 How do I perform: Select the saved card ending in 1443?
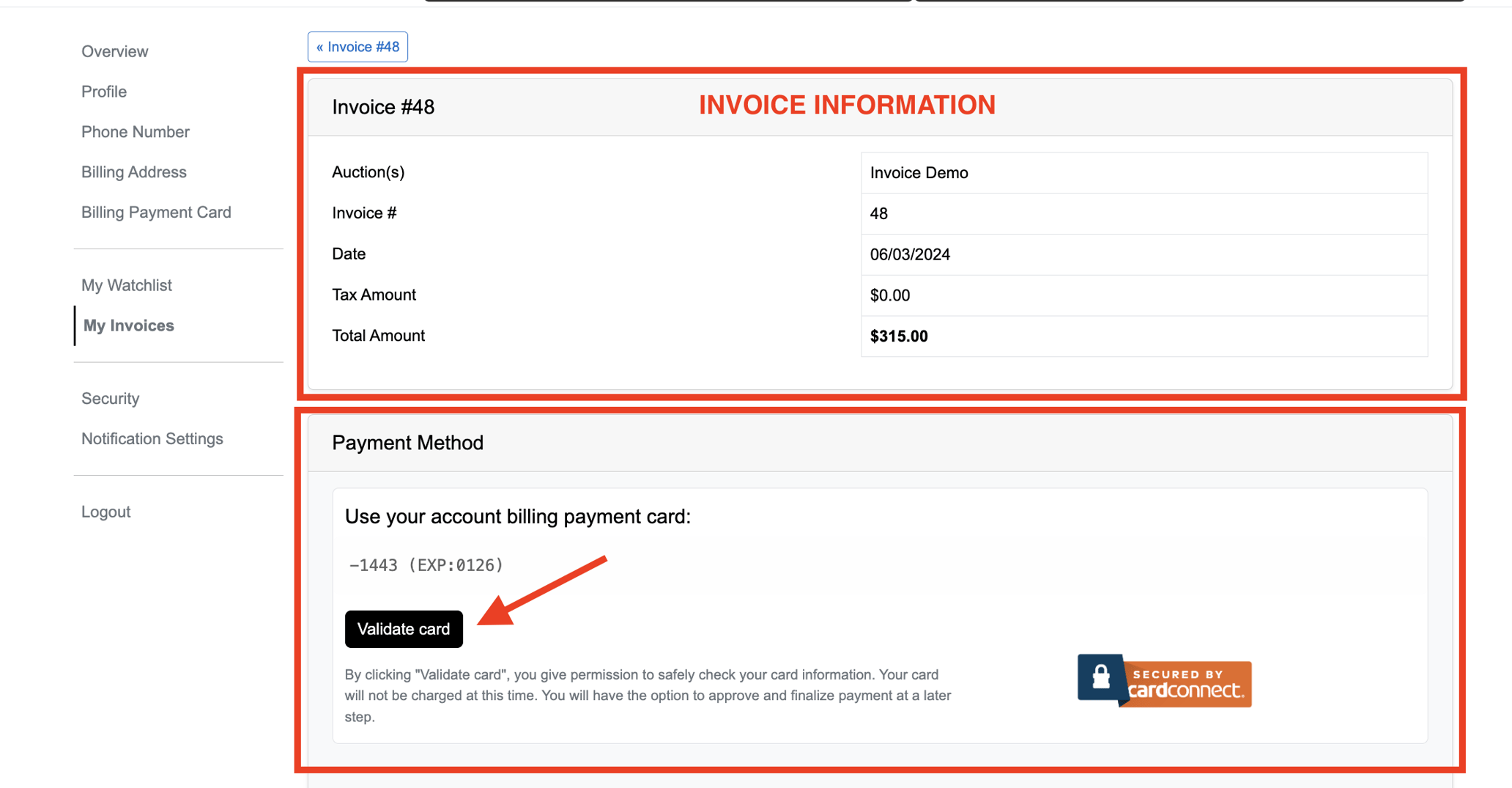coord(426,564)
